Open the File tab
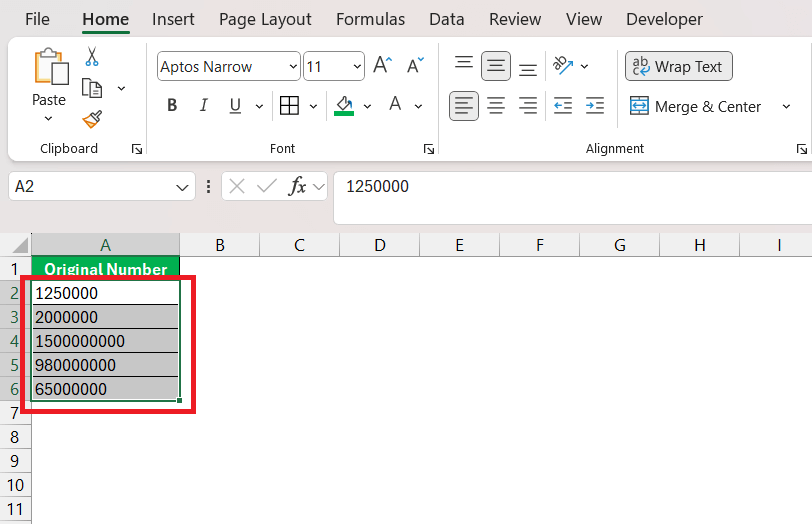This screenshot has height=524, width=812. point(37,20)
